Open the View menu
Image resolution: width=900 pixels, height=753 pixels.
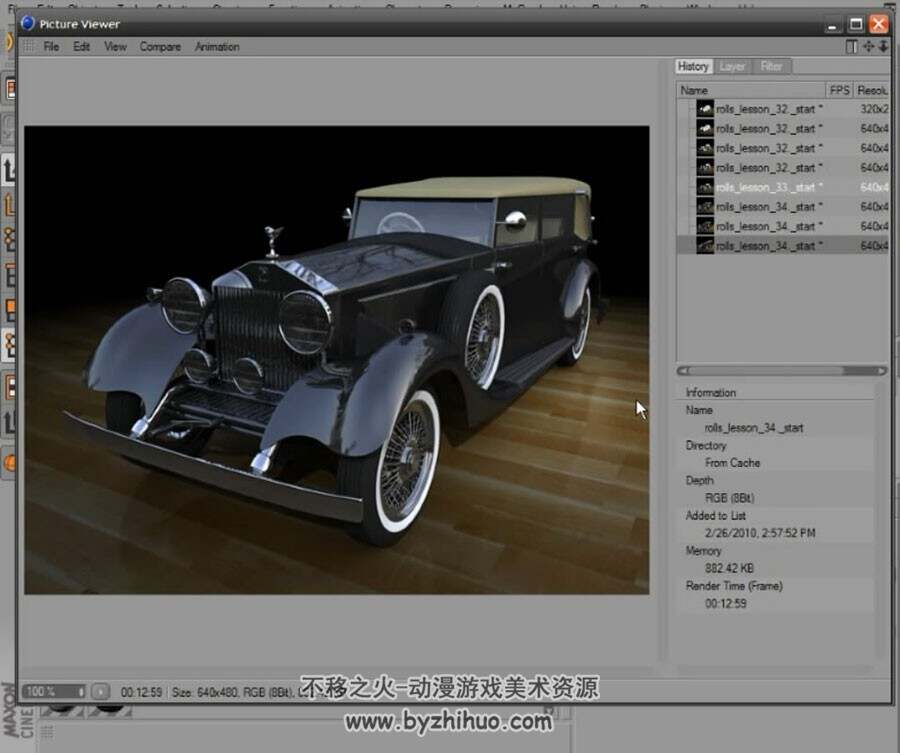coord(115,46)
